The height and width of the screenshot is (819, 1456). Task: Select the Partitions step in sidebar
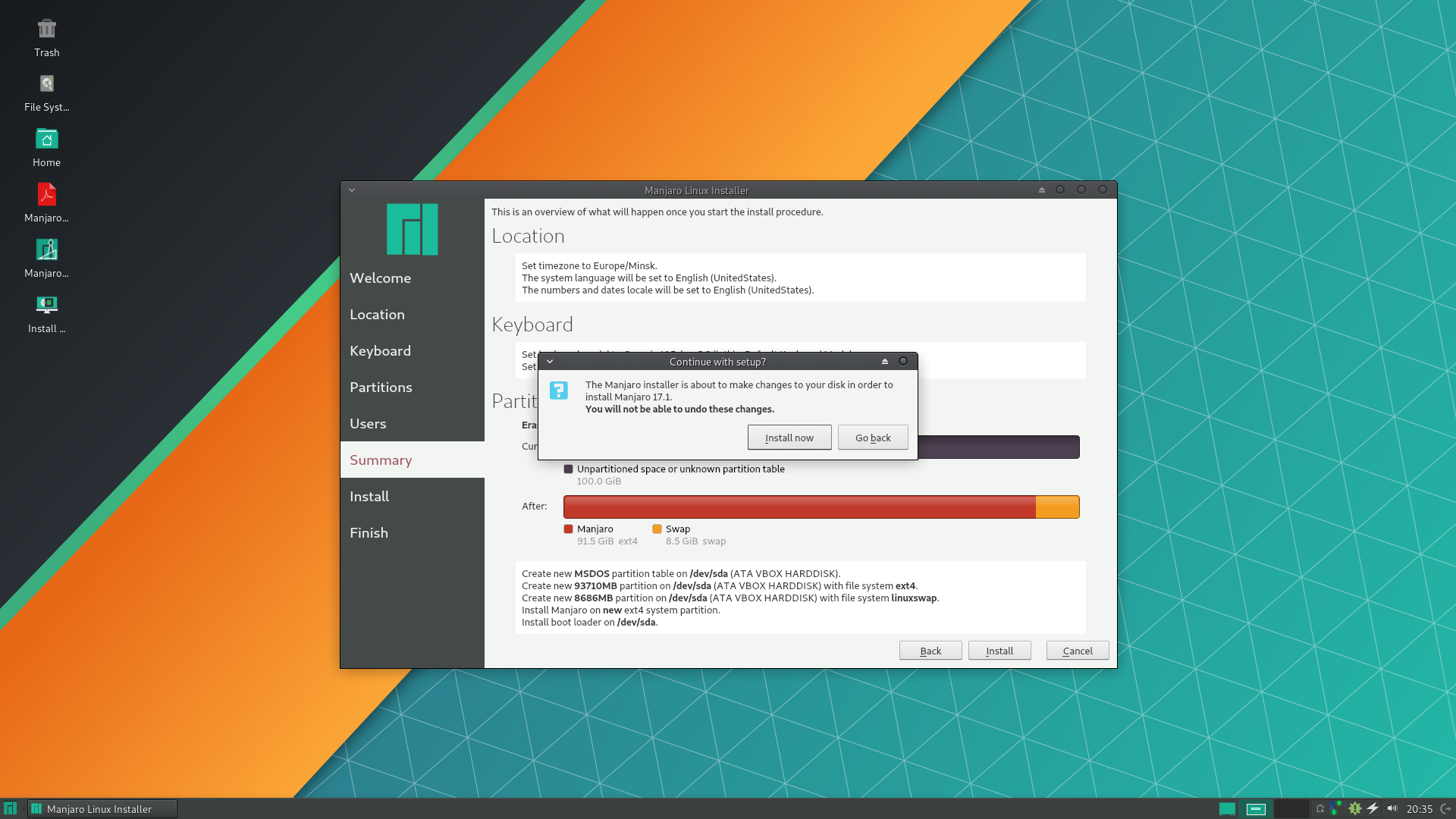(413, 388)
